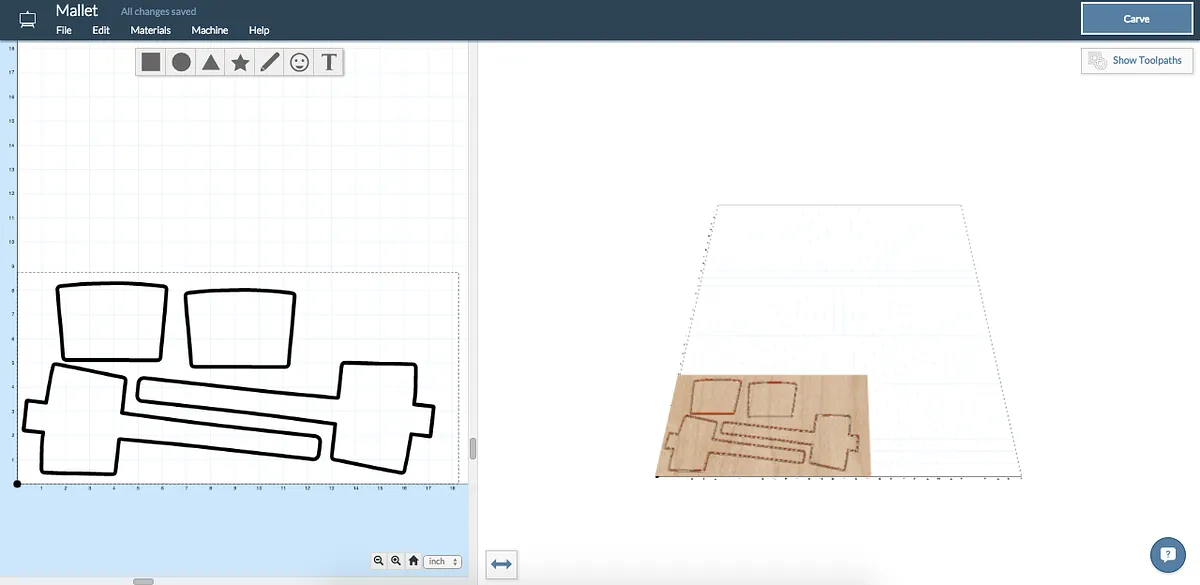Click the panel divider drag handle
The image size is (1200, 585).
(x=473, y=448)
